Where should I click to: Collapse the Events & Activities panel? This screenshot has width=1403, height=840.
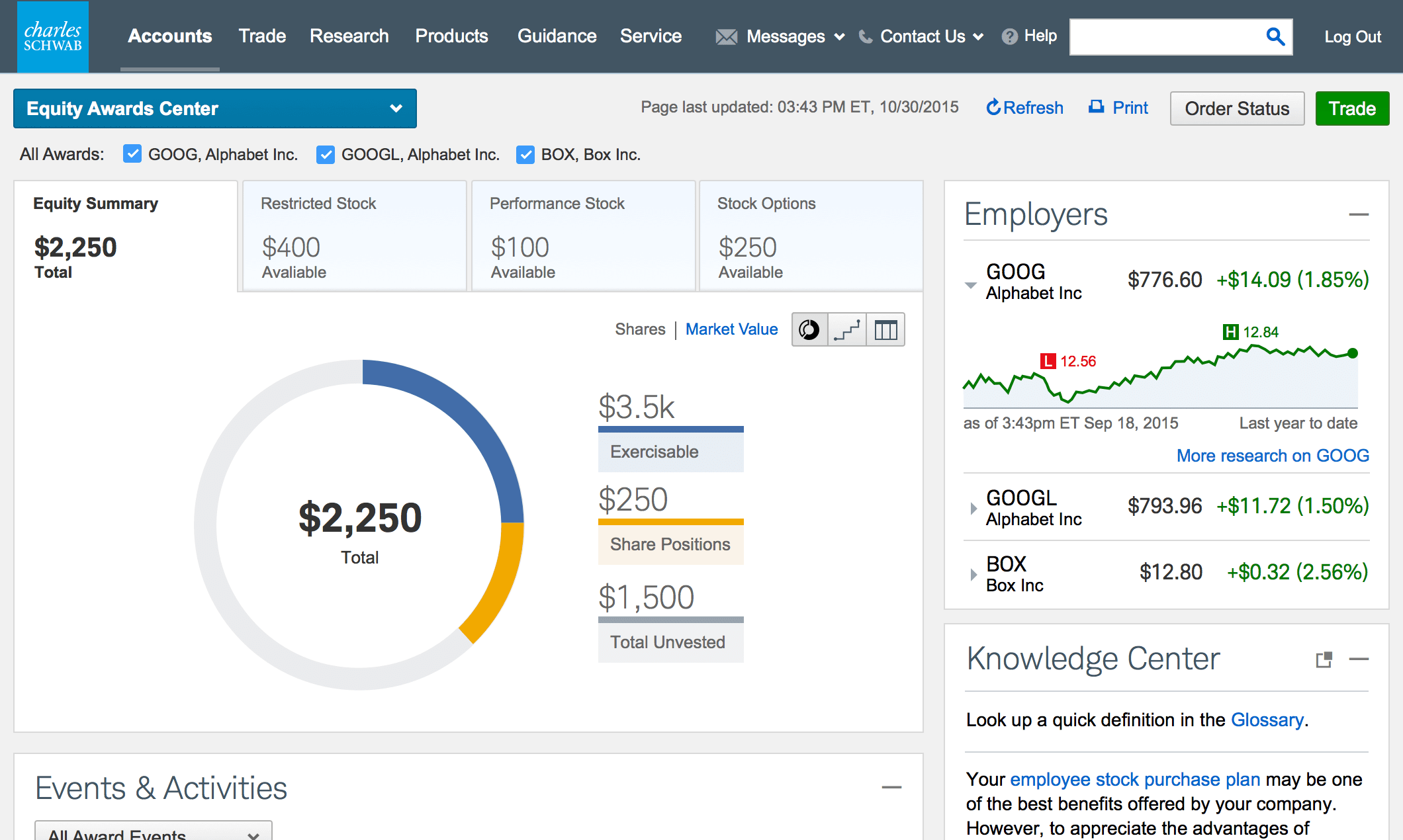[891, 787]
